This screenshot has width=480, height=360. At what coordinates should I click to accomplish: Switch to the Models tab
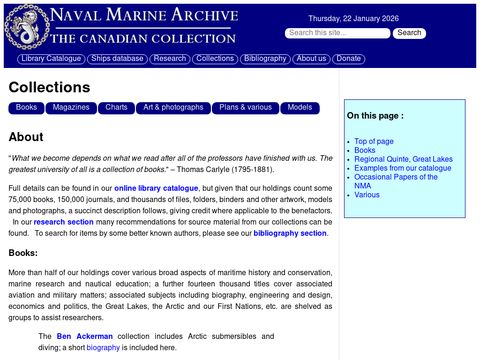pos(300,108)
